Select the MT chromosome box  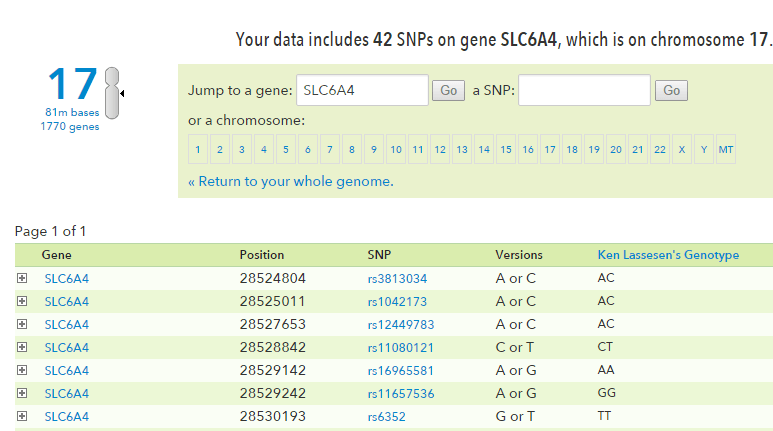tap(726, 150)
